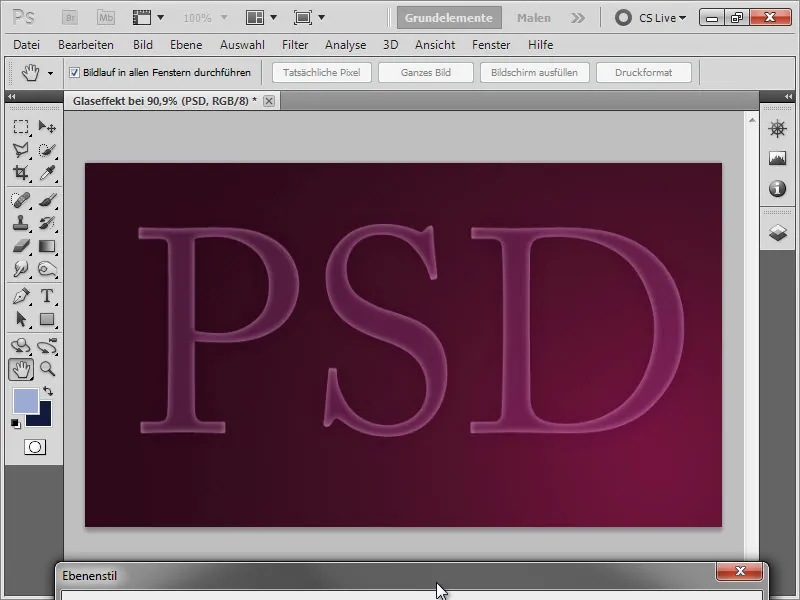Switch to the Malen workspace

point(534,18)
